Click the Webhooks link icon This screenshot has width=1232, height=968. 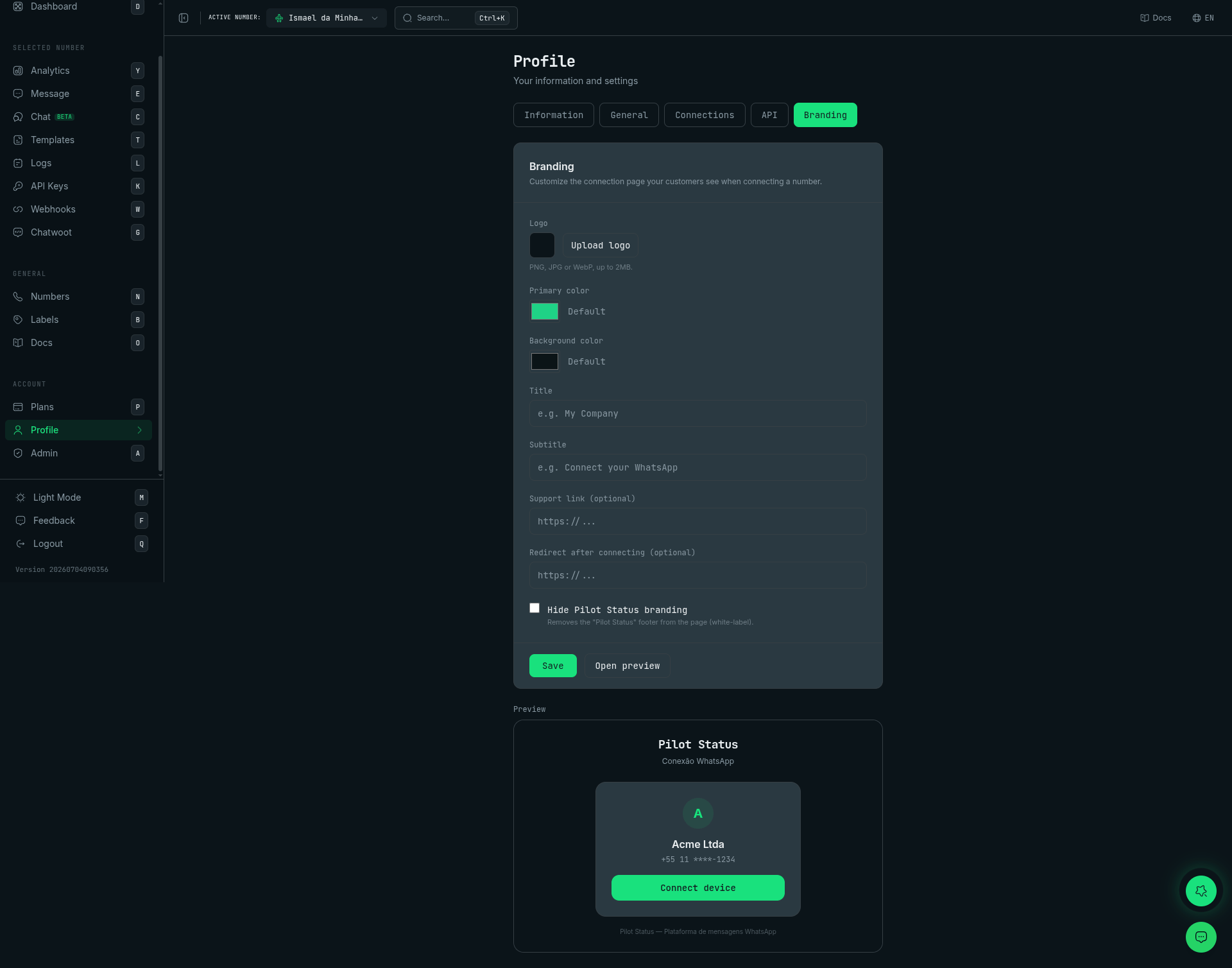pos(18,209)
